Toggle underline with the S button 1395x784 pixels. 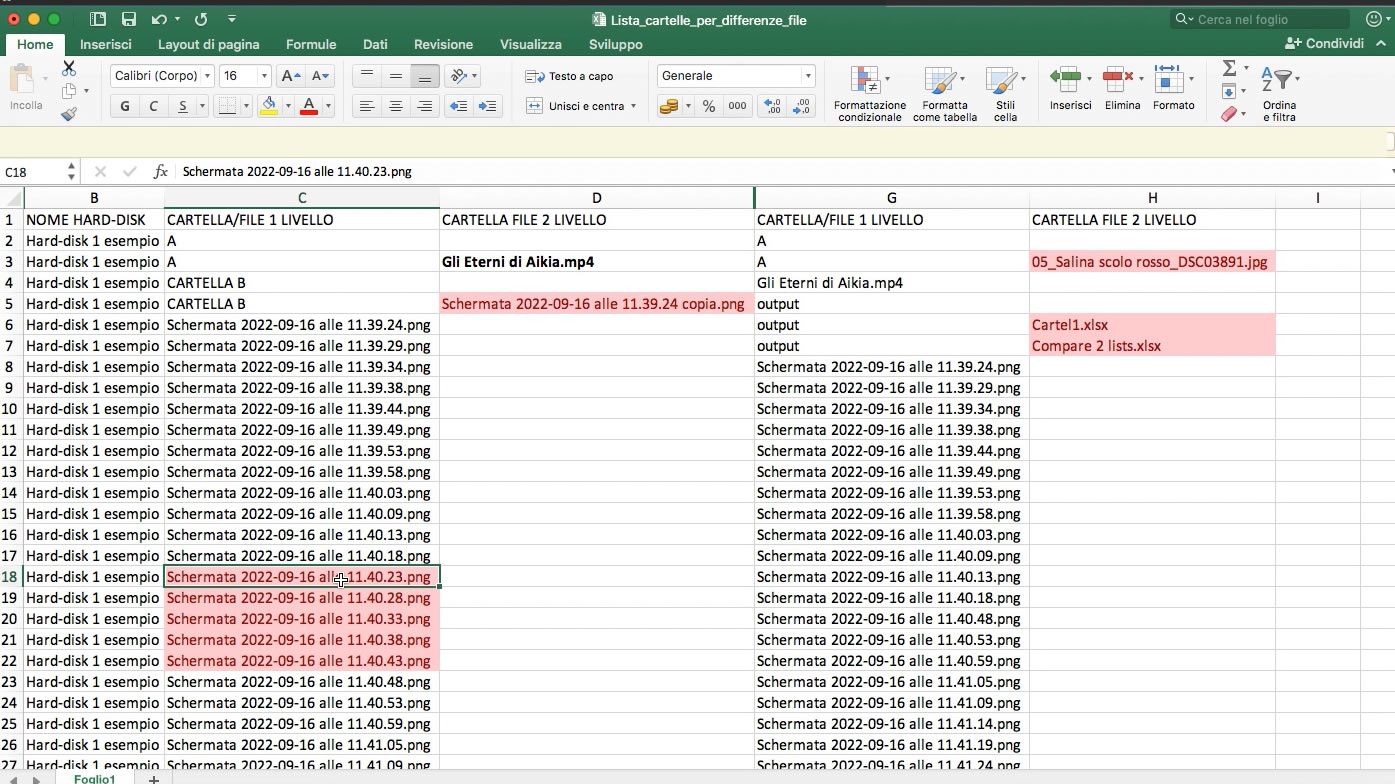click(x=183, y=106)
